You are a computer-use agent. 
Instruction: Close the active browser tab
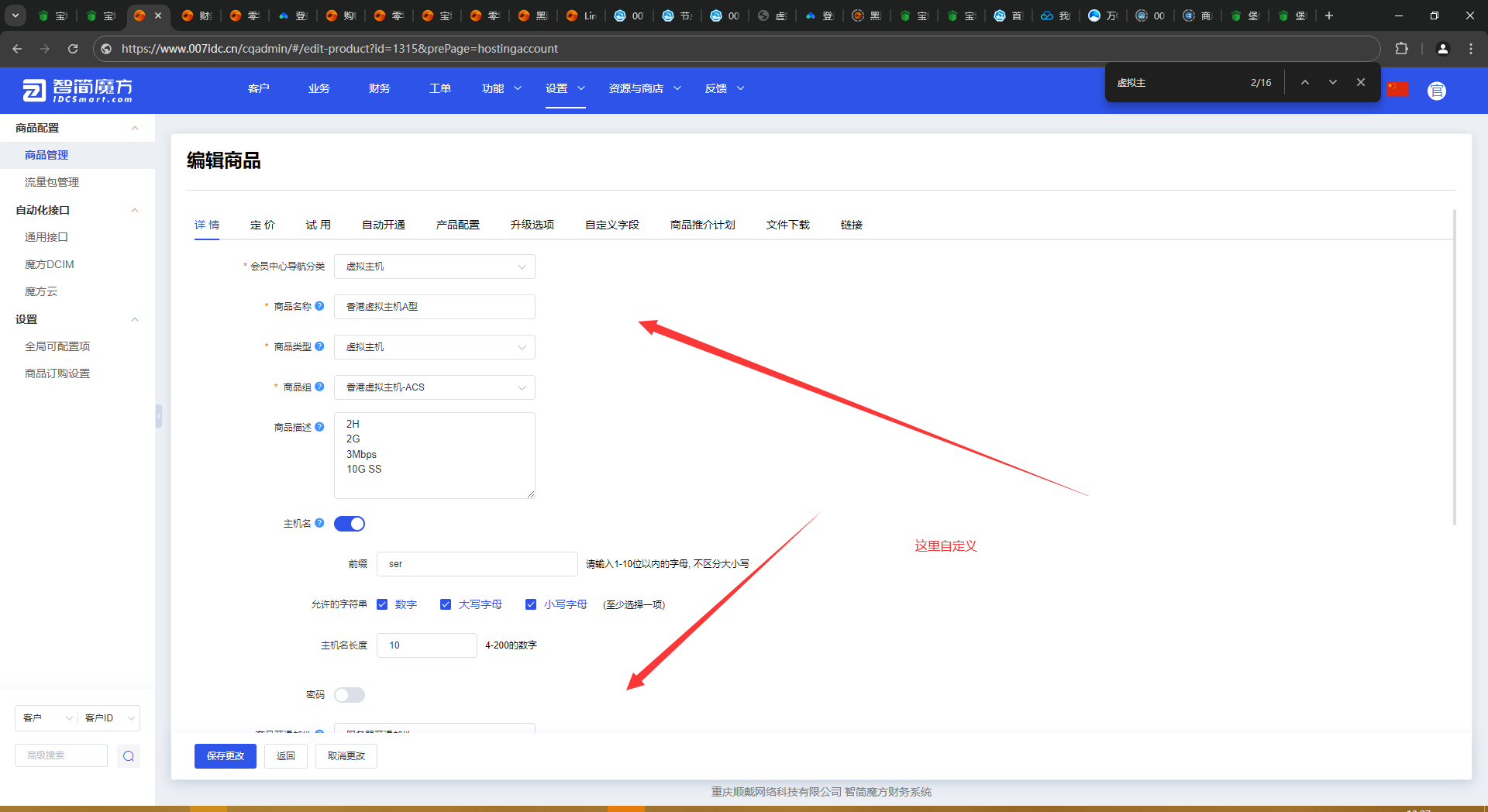(x=158, y=15)
